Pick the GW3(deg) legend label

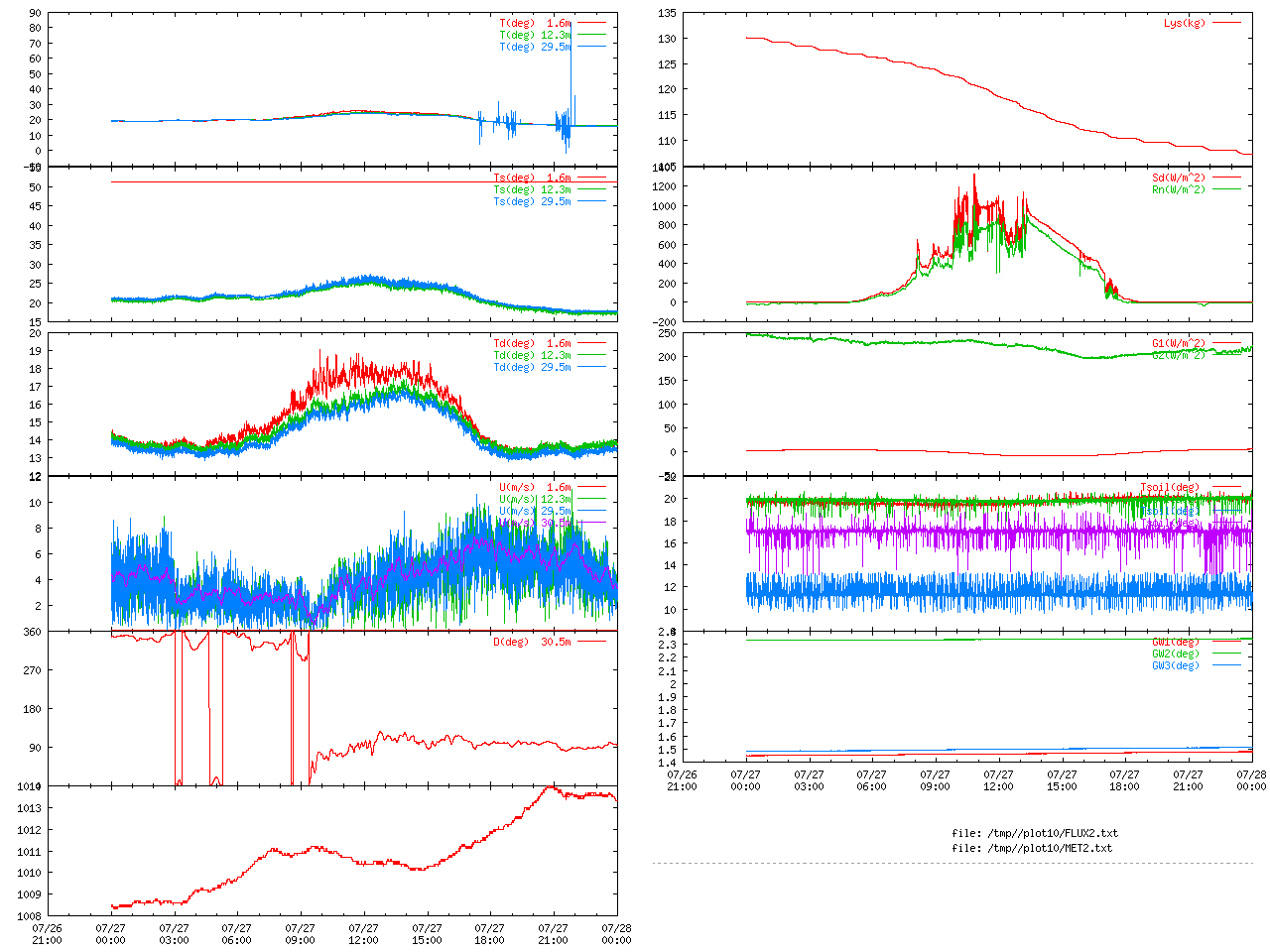click(1176, 665)
